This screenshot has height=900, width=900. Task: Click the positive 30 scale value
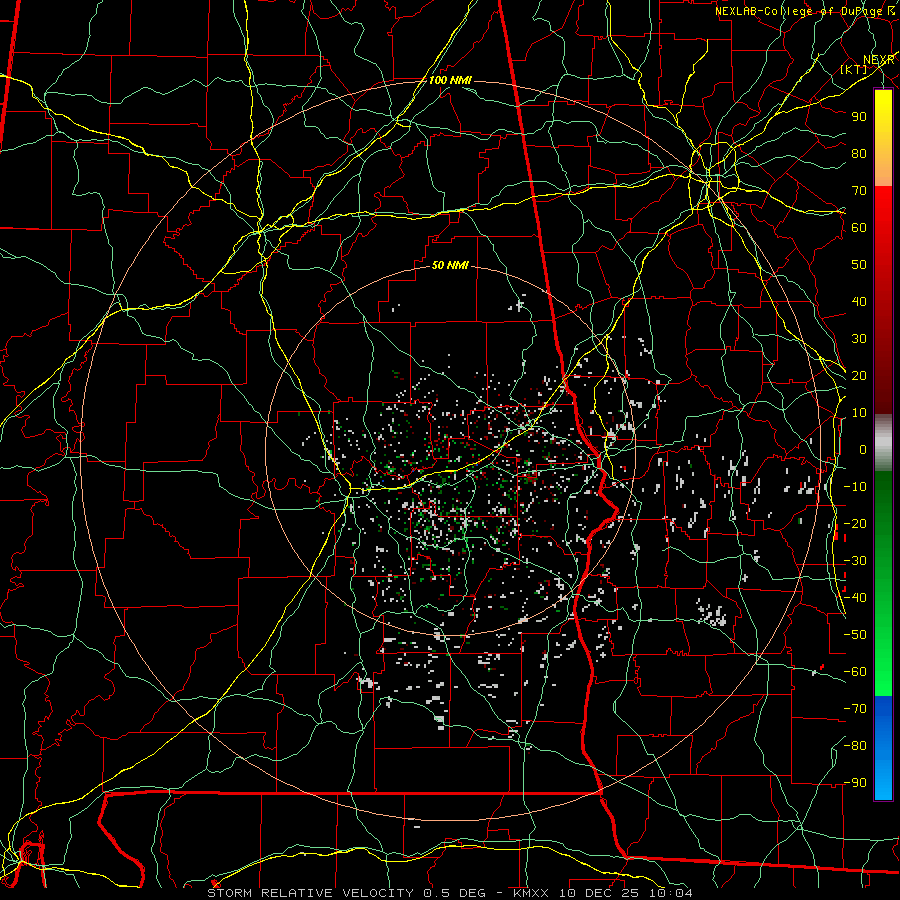tap(859, 339)
